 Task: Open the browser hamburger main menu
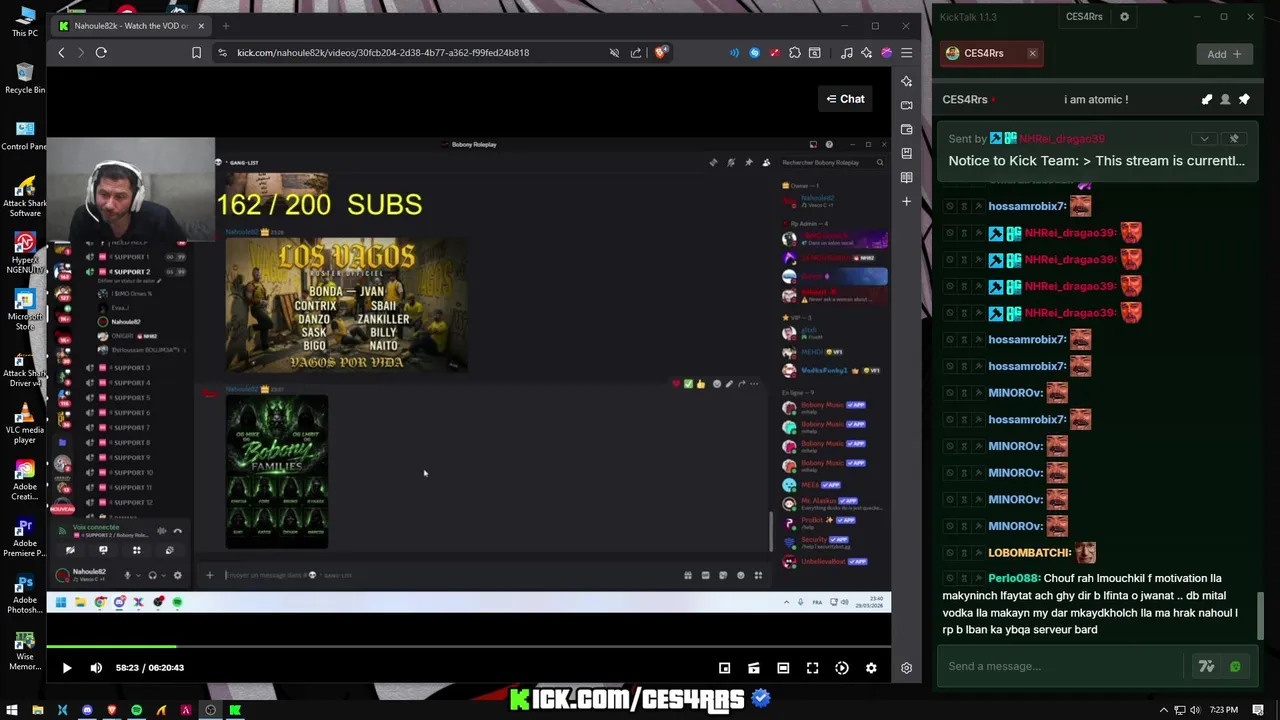coord(906,53)
